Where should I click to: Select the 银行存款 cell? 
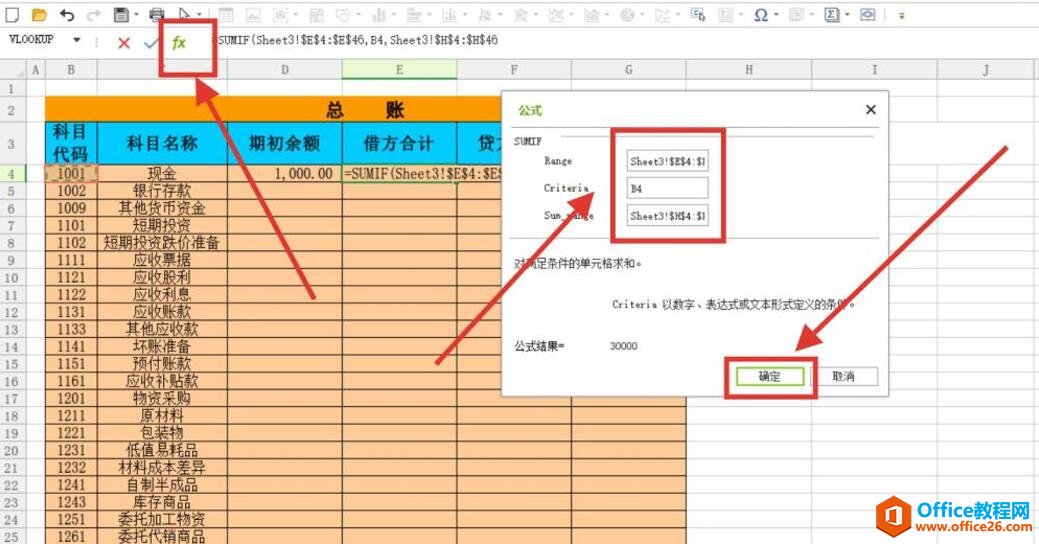[162, 191]
